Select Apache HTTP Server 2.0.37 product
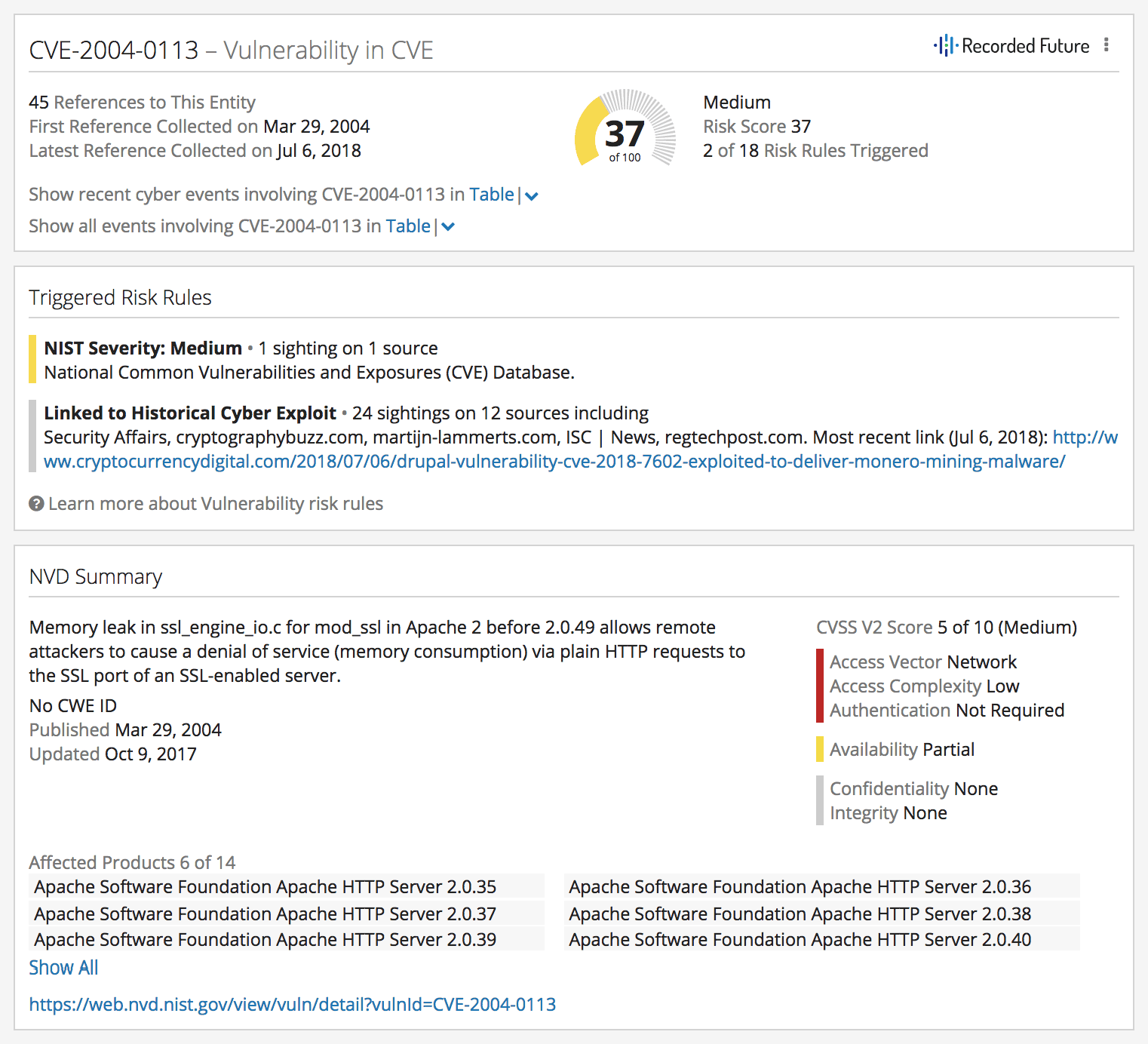 click(287, 913)
